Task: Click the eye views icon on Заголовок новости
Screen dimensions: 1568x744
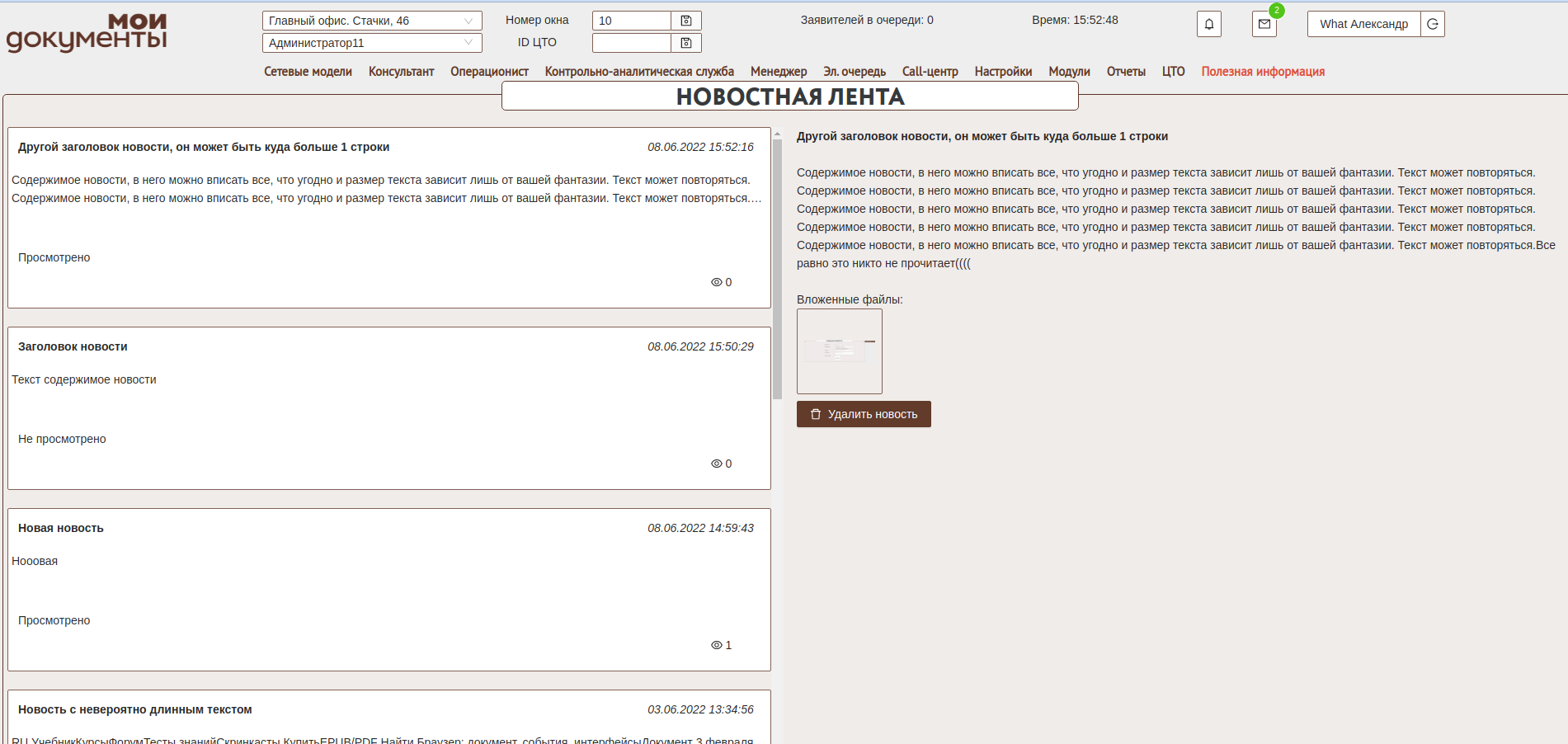Action: coord(716,464)
